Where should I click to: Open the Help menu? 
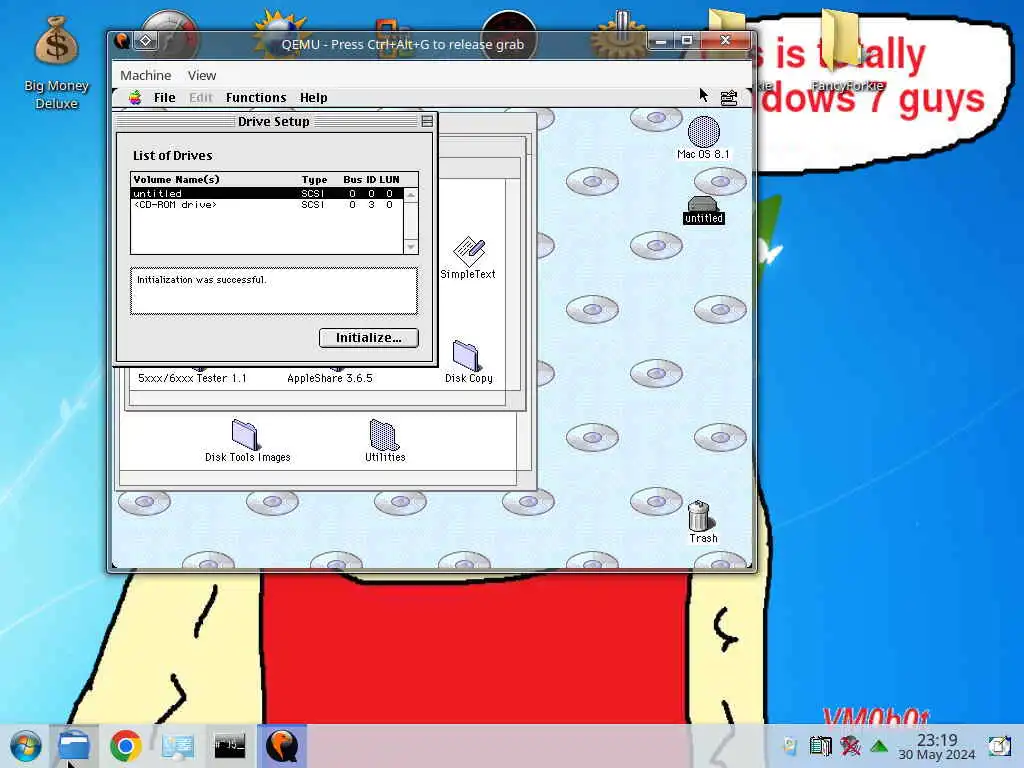pyautogui.click(x=313, y=98)
